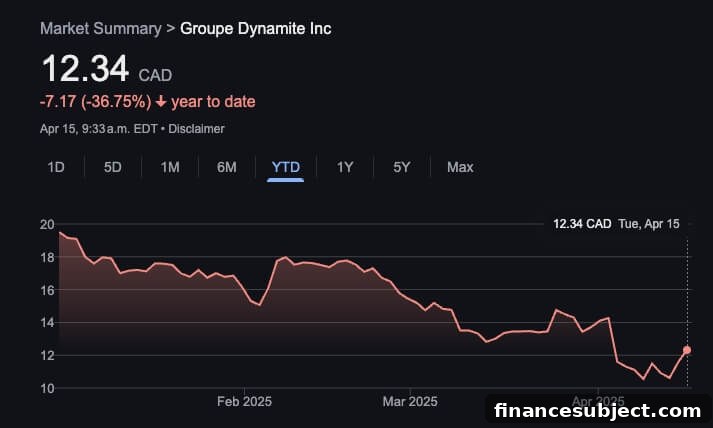Image resolution: width=713 pixels, height=428 pixels.
Task: Click the Groupe Dynamite Inc title
Action: tap(256, 29)
